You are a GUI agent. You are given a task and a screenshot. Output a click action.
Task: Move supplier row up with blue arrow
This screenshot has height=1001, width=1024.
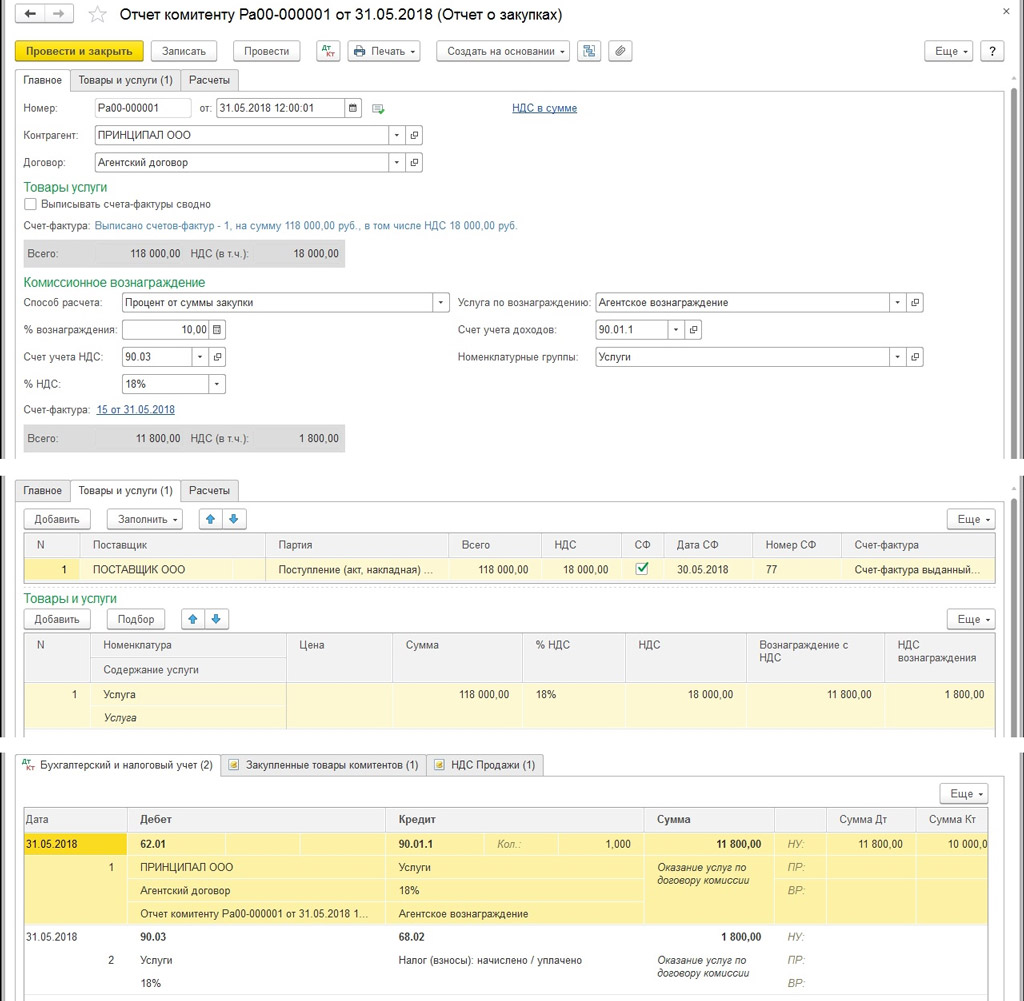(210, 519)
